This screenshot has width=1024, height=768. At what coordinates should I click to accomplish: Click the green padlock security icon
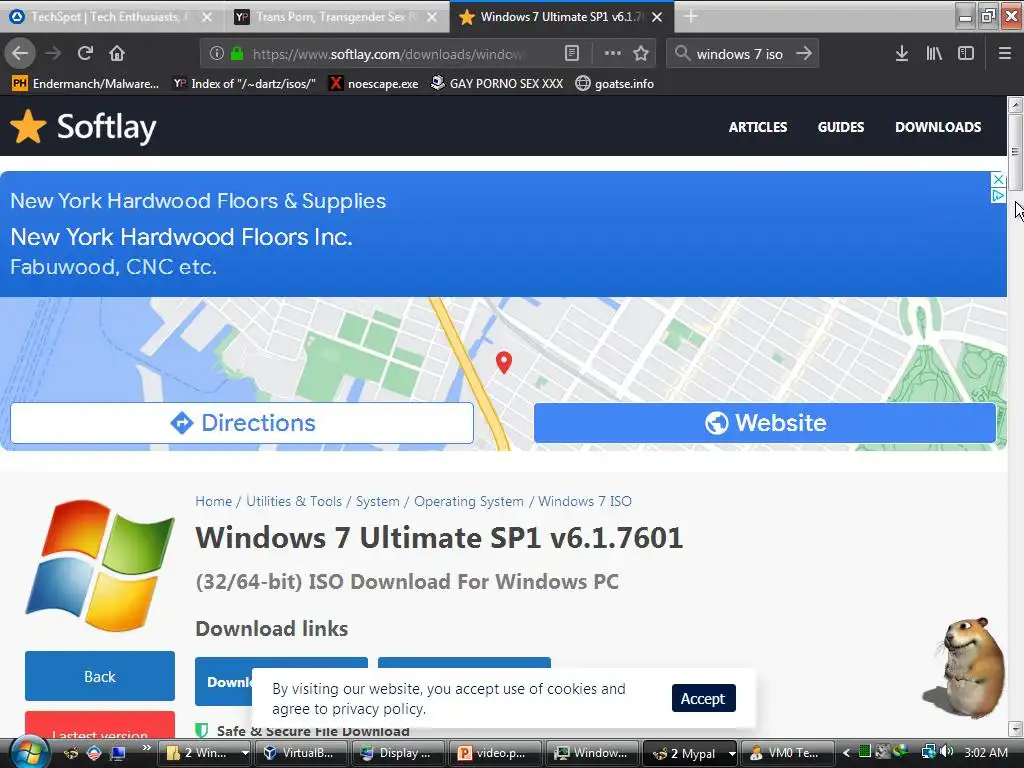237,54
